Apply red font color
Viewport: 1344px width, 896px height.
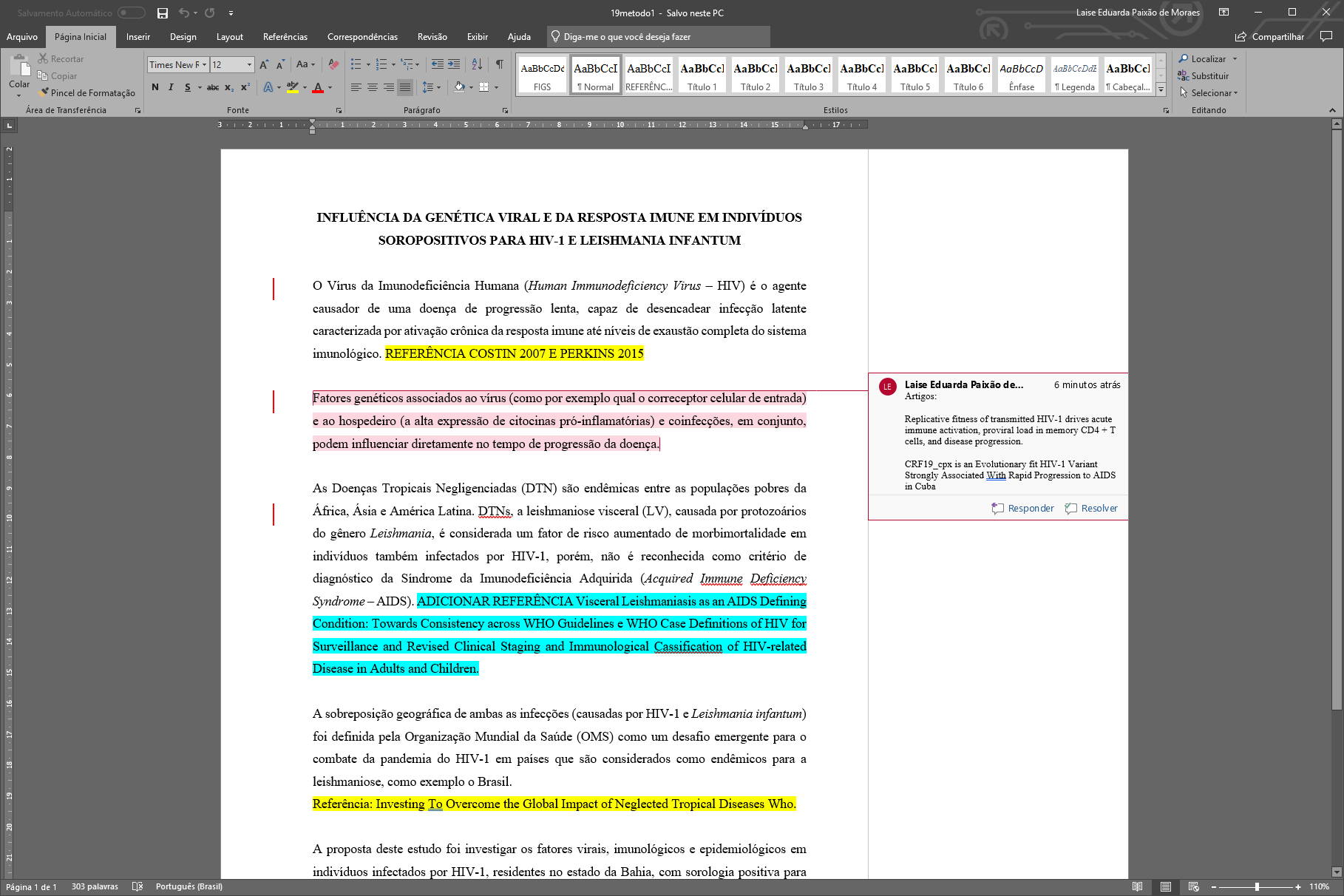[318, 87]
